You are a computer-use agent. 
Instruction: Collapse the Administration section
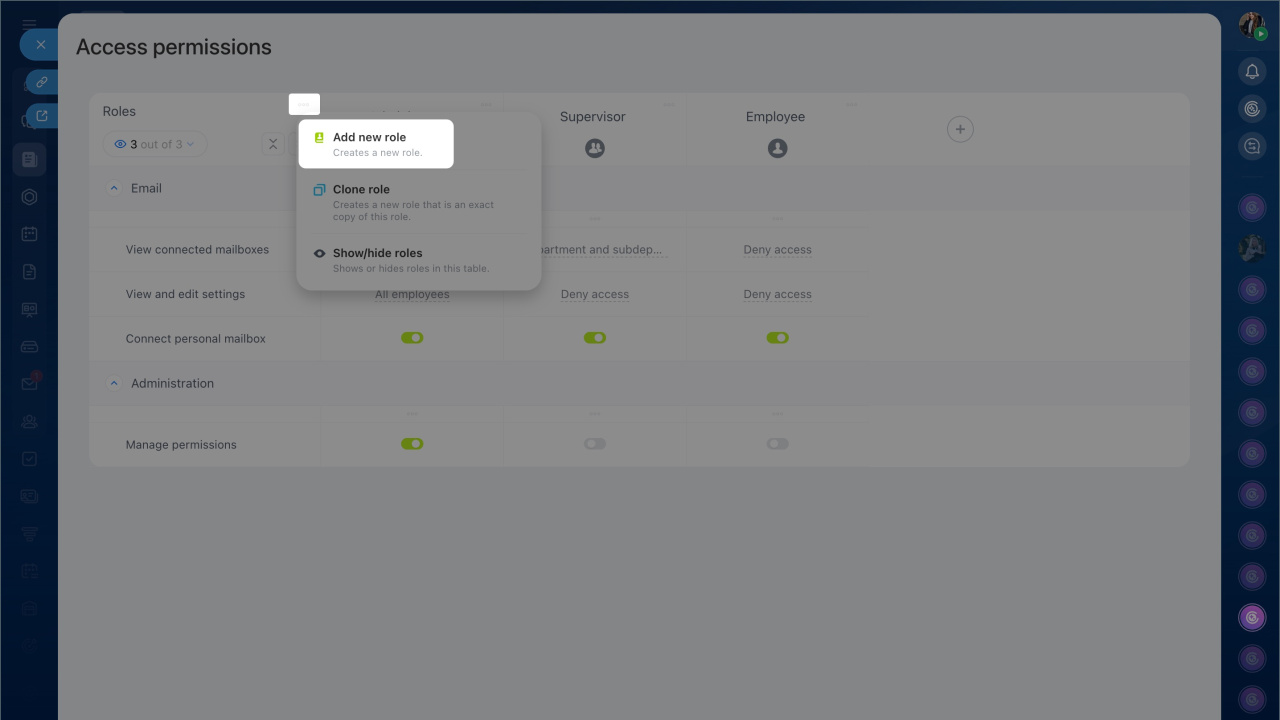(113, 383)
